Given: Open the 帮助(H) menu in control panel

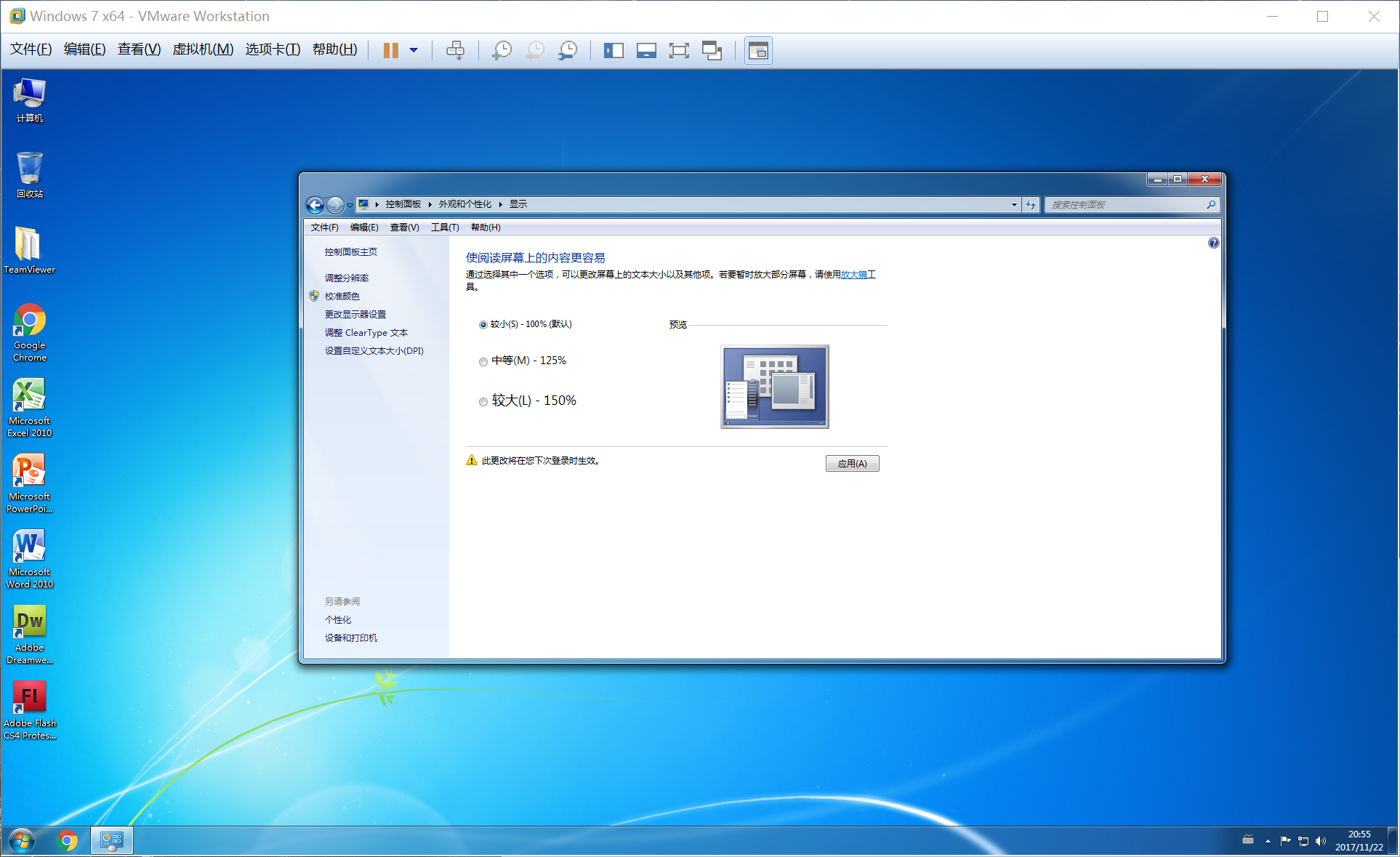Looking at the screenshot, I should click(486, 228).
